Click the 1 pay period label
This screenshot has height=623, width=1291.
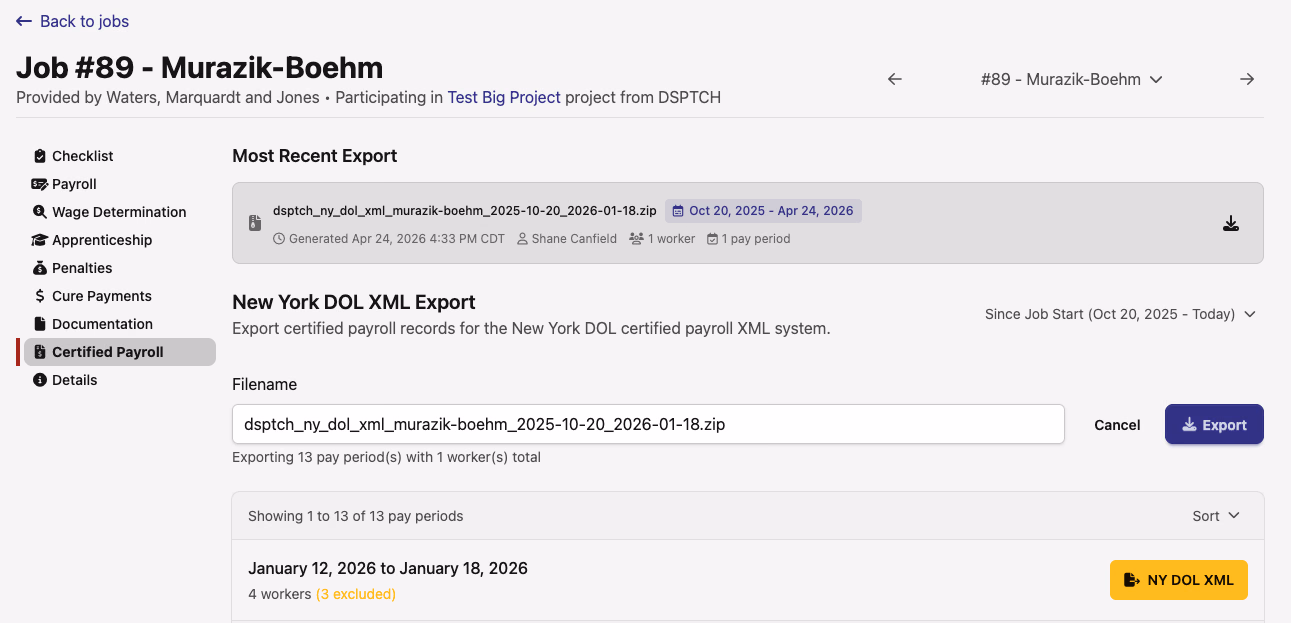pyautogui.click(x=748, y=239)
